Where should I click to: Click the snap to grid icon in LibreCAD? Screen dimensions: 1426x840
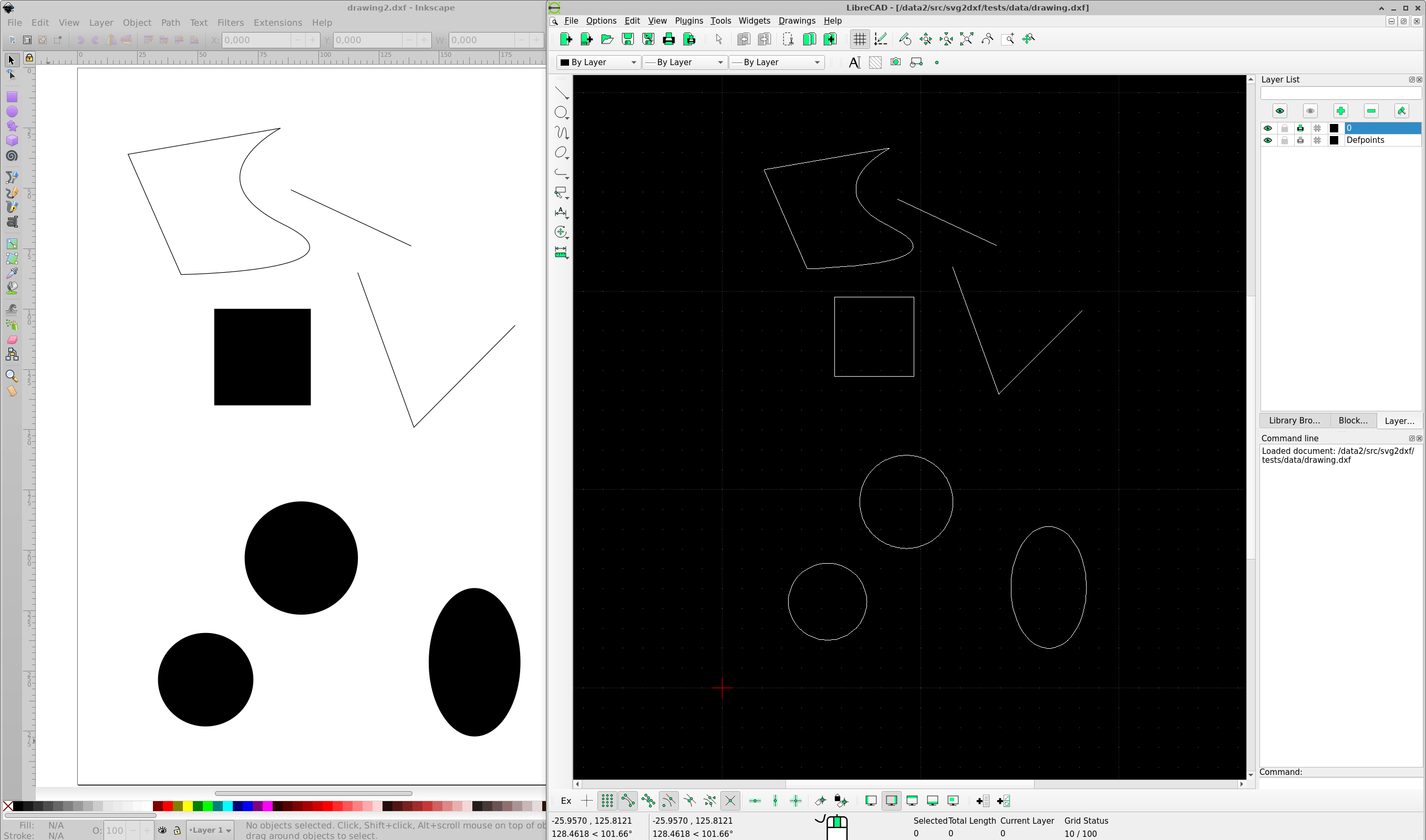(607, 800)
